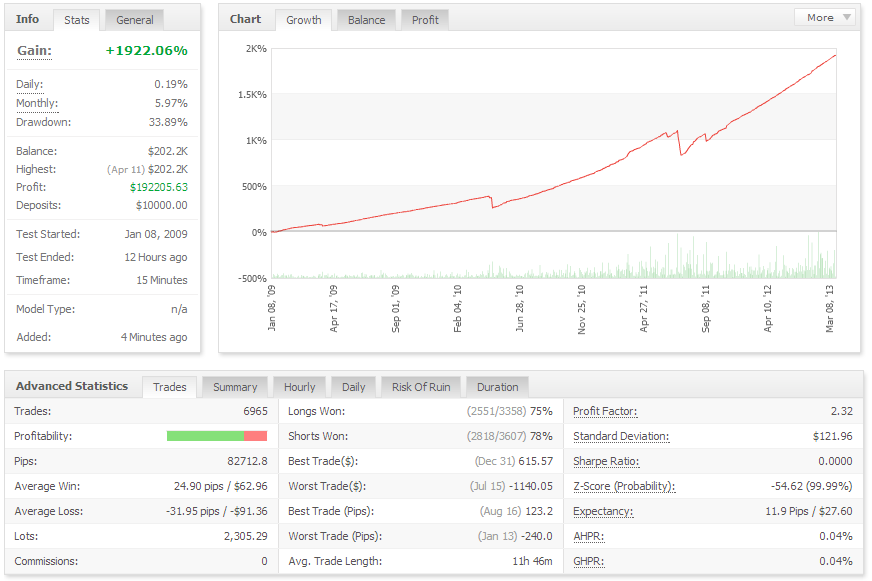The height and width of the screenshot is (581, 872).
Task: Open the Duration statistics tab
Action: (497, 387)
